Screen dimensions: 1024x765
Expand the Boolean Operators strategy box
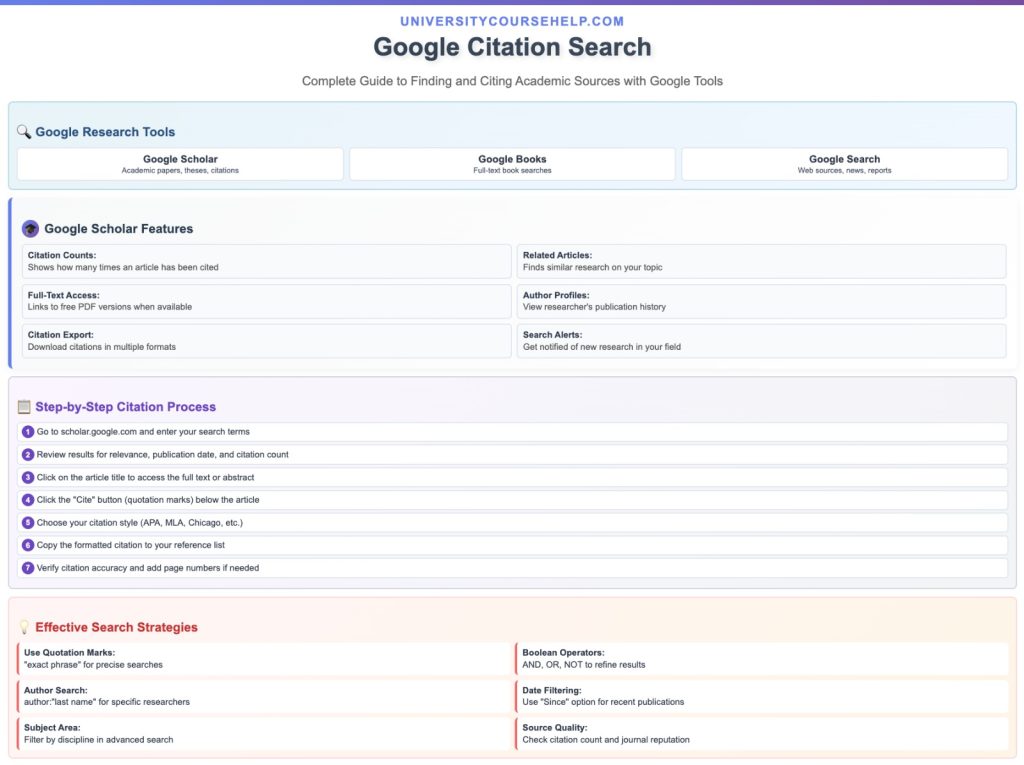760,659
